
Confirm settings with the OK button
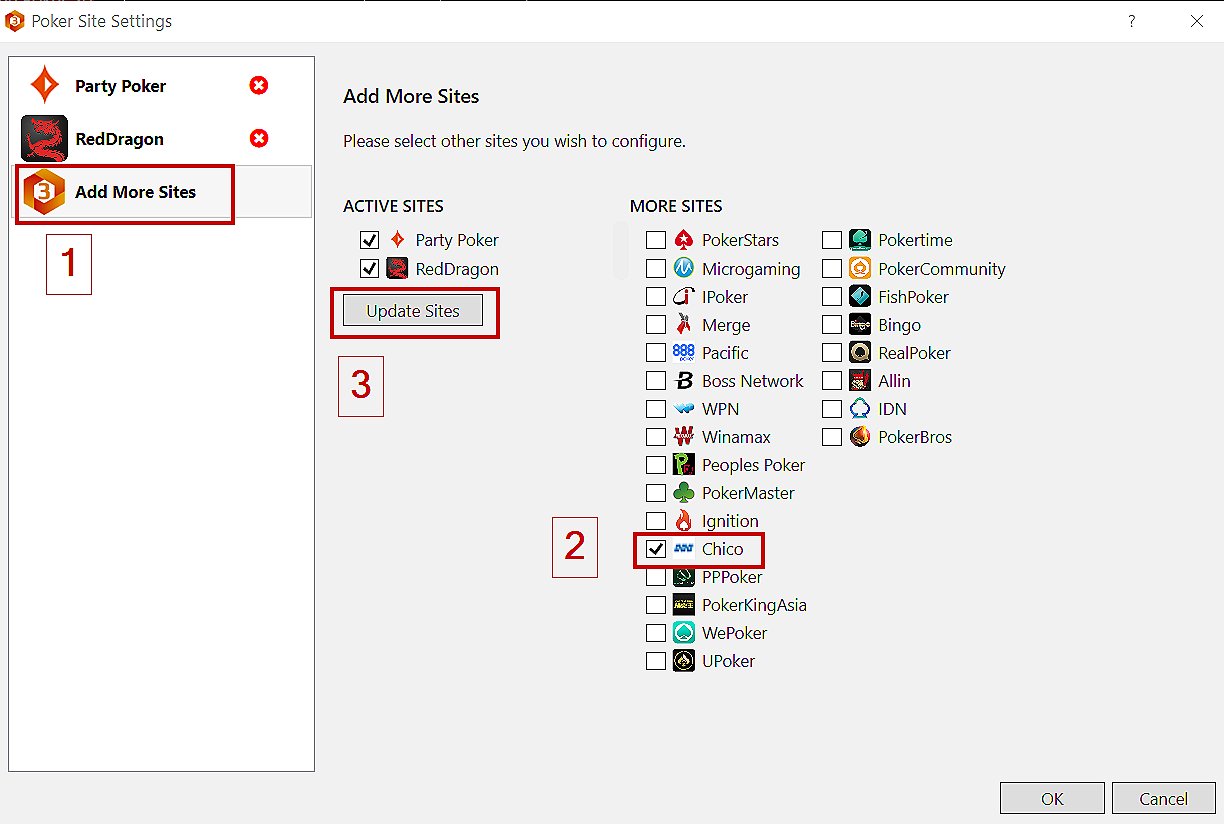point(1052,798)
